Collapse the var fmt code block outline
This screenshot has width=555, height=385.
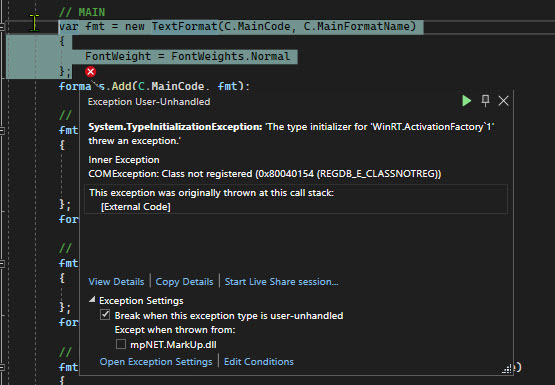tap(2, 27)
